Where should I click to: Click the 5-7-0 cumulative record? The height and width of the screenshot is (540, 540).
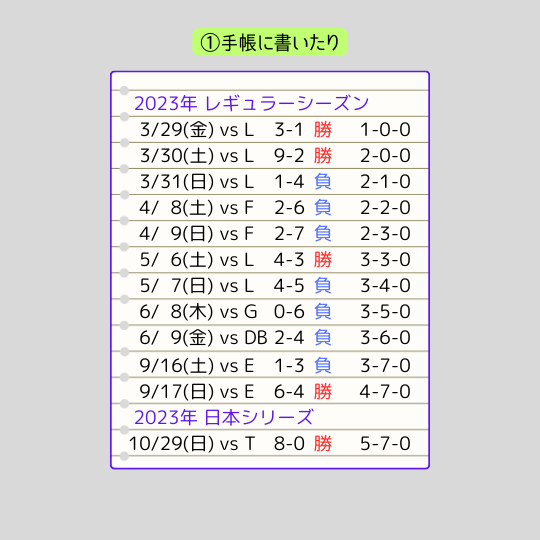tap(385, 444)
